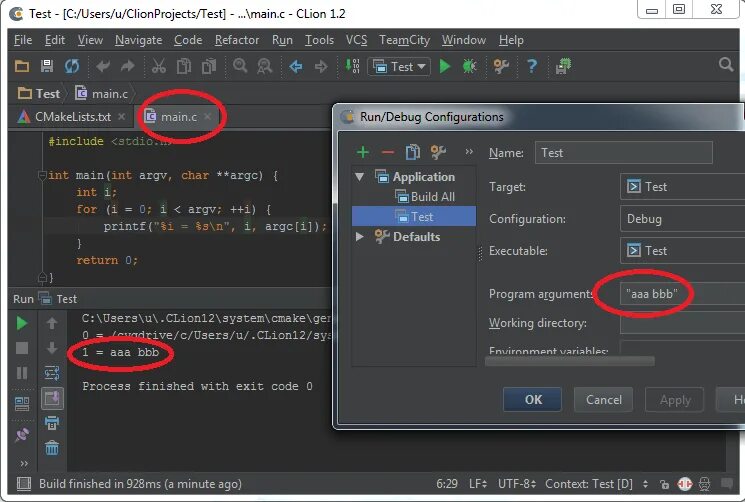Switch to the CMakeLists.txt tab

pos(72,116)
